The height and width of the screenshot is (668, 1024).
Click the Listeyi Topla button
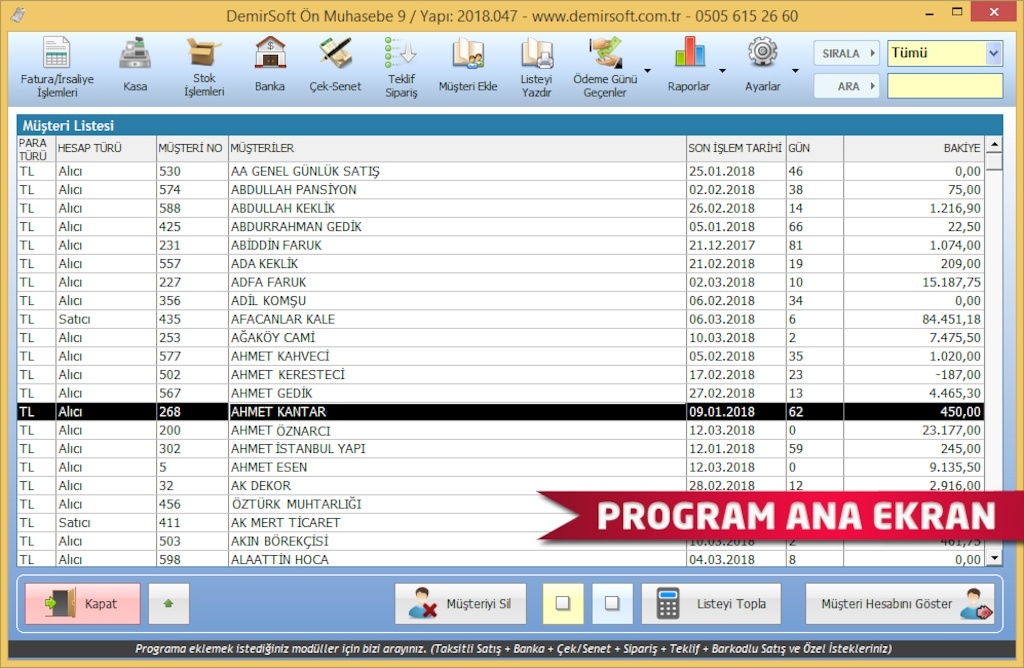click(711, 603)
